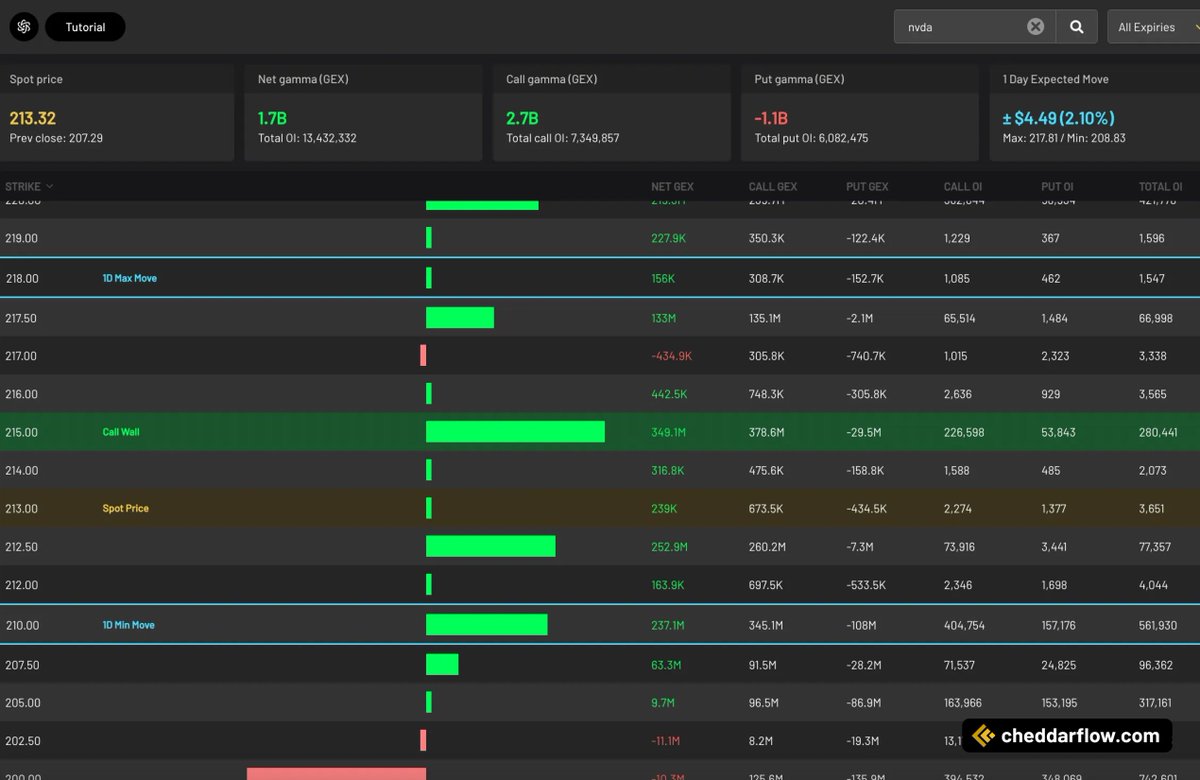Click the 213.32 spot price value
Image resolution: width=1200 pixels, height=780 pixels.
(x=33, y=118)
